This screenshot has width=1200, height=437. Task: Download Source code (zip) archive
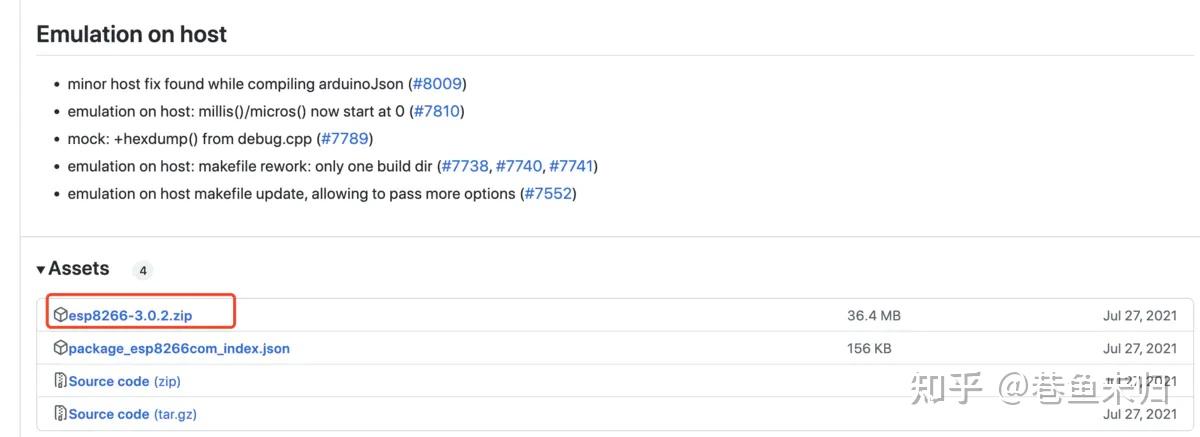pyautogui.click(x=124, y=381)
